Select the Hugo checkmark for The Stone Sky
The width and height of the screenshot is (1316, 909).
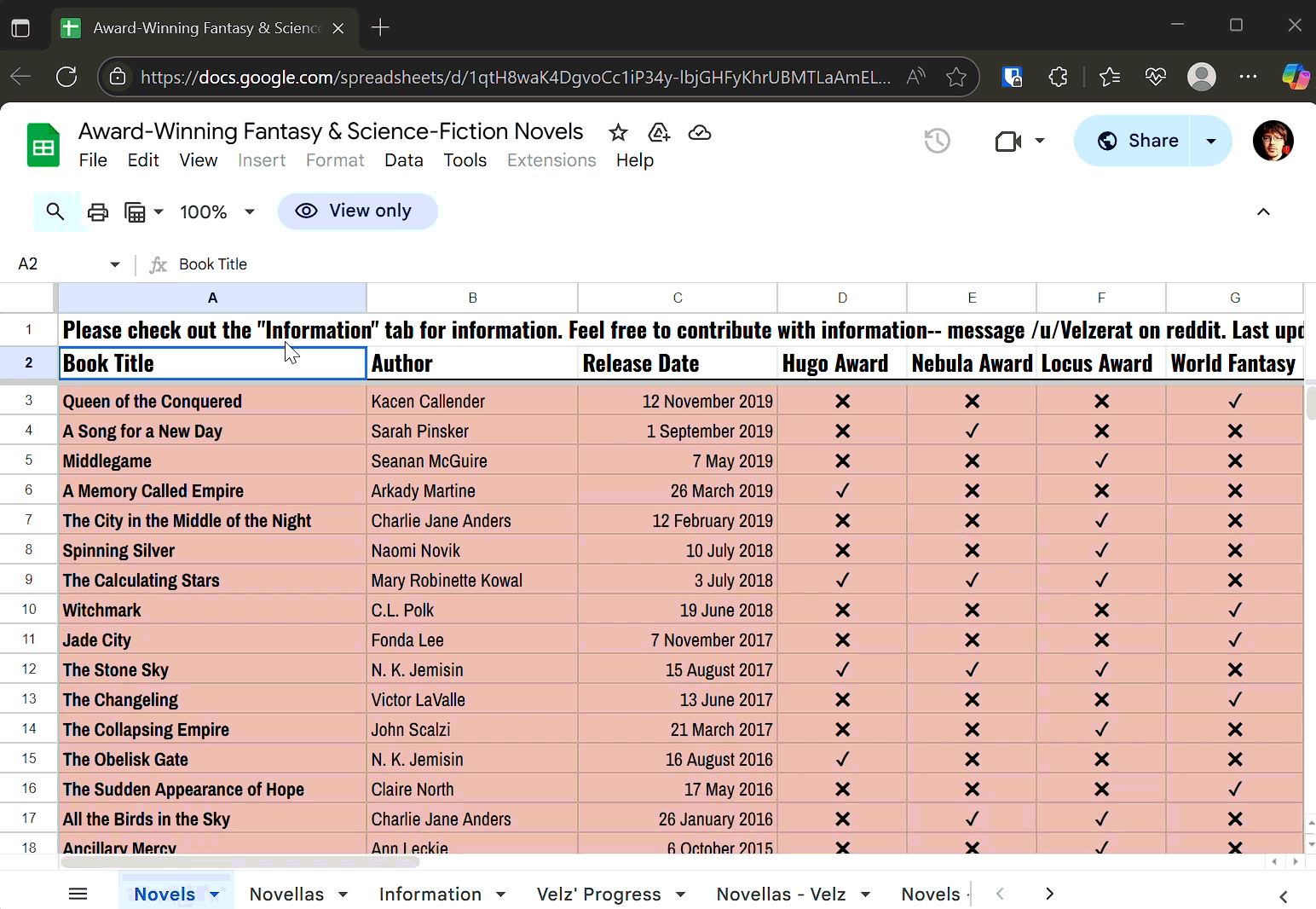[x=842, y=670]
